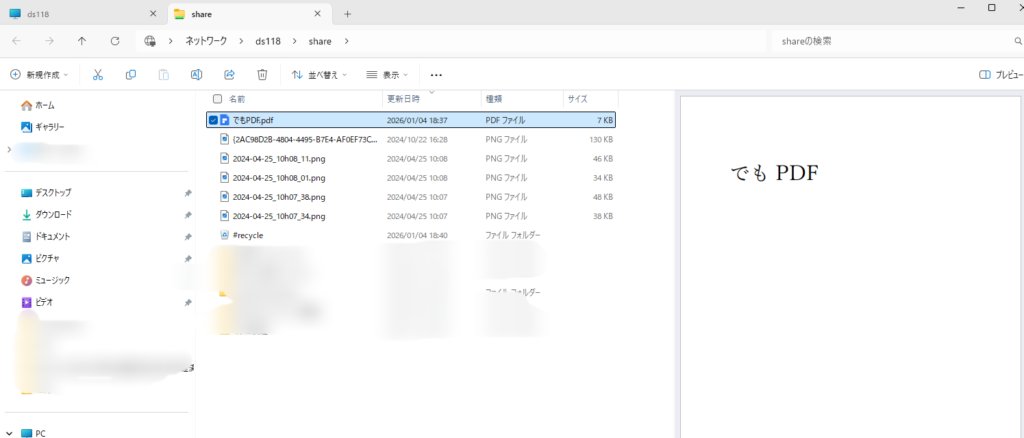The height and width of the screenshot is (438, 1024).
Task: Refresh the share folder view
Action: click(115, 40)
